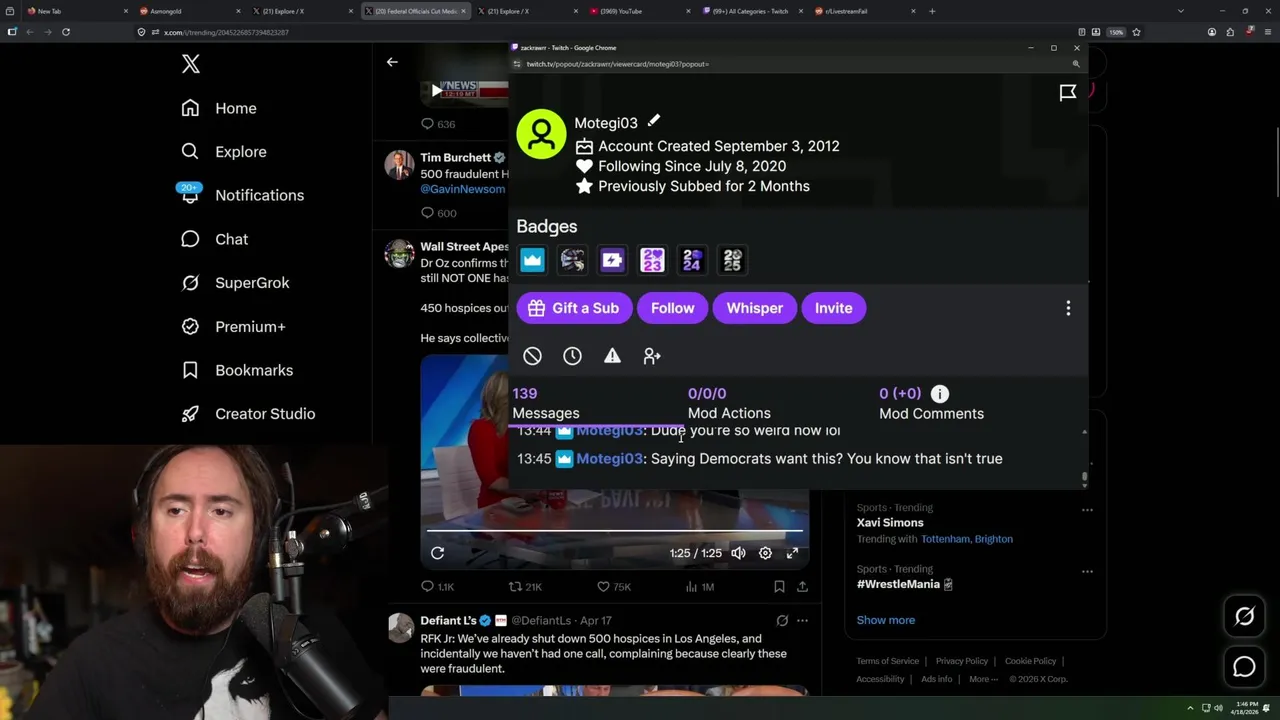Viewport: 1280px width, 720px height.
Task: Click the edit pencil next to Motegi03
Action: click(x=653, y=121)
